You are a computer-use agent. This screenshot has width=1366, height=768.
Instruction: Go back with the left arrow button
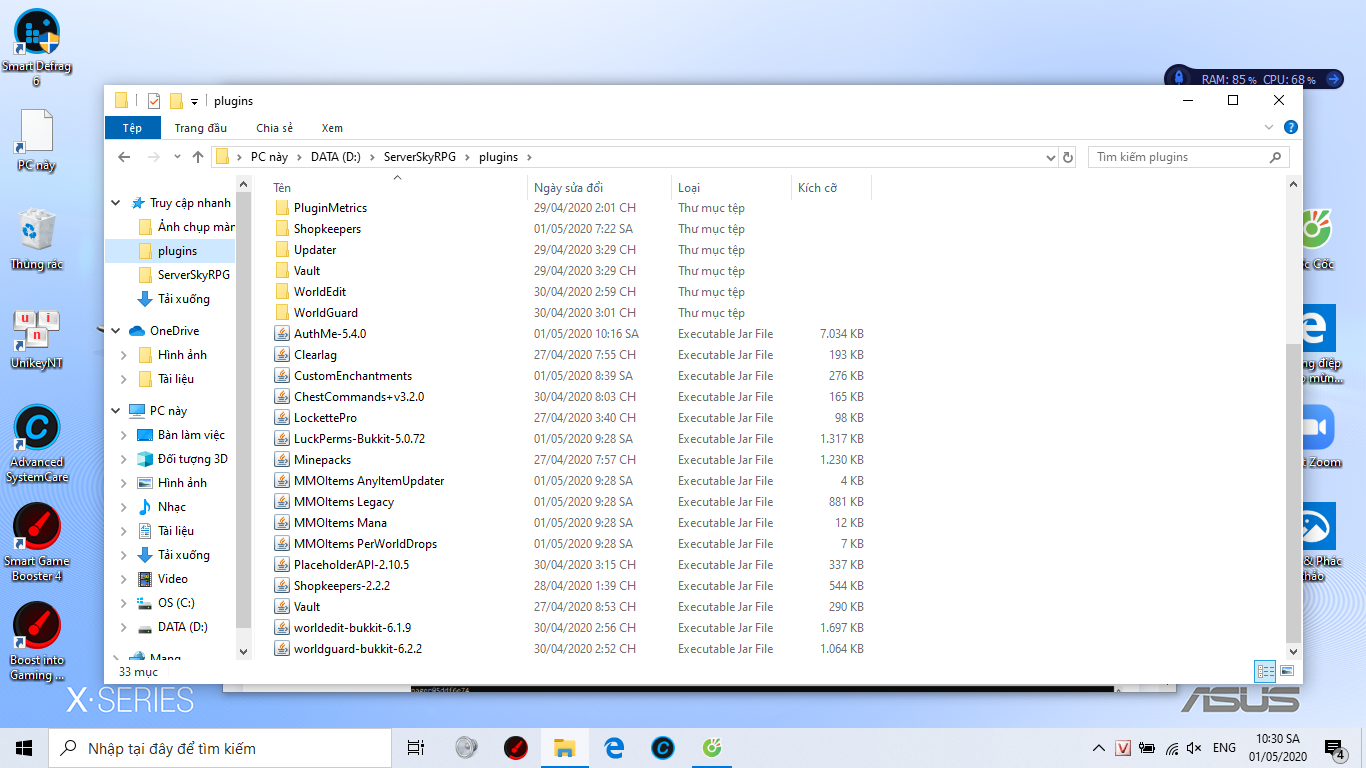124,157
